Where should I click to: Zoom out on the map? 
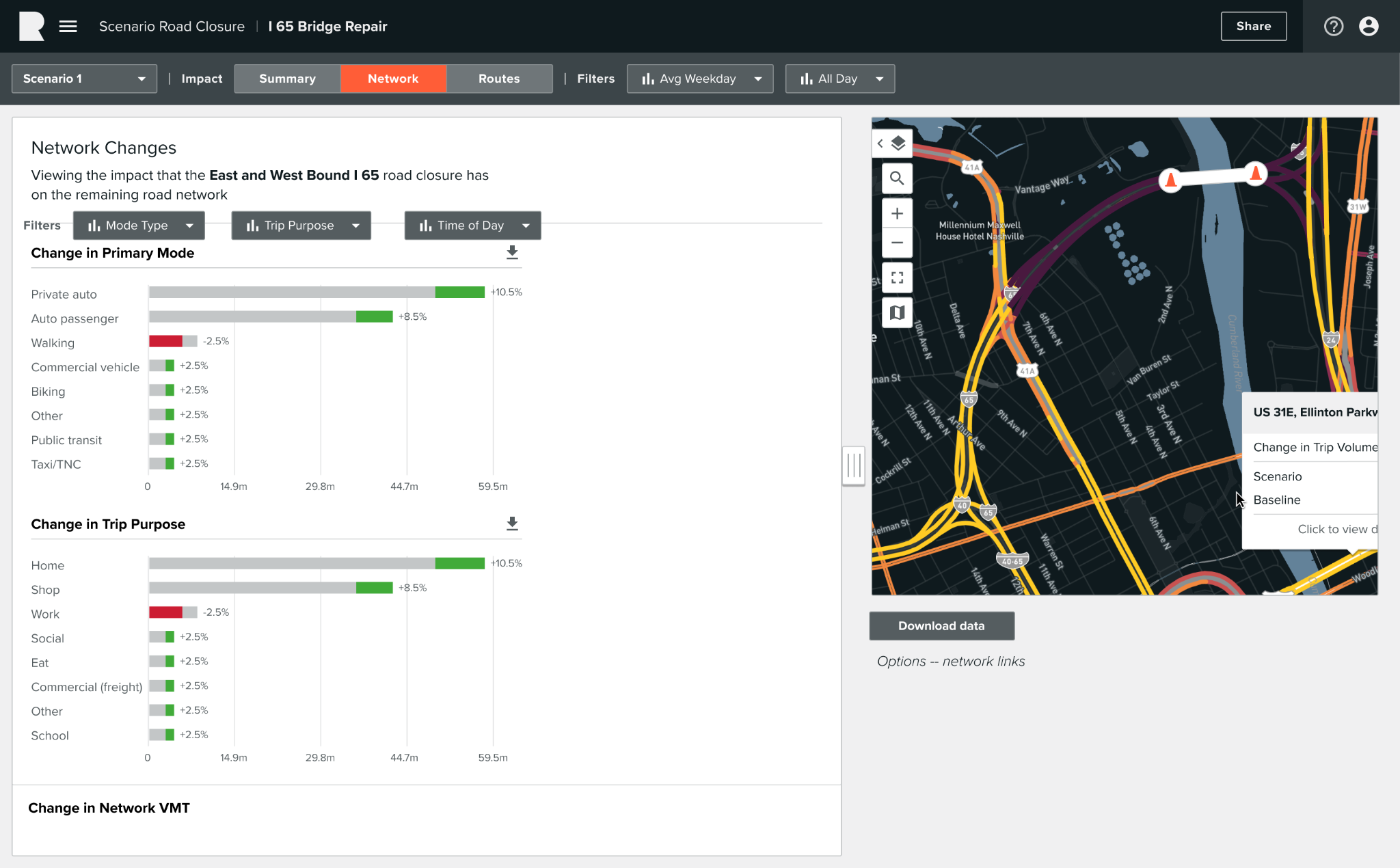point(897,243)
